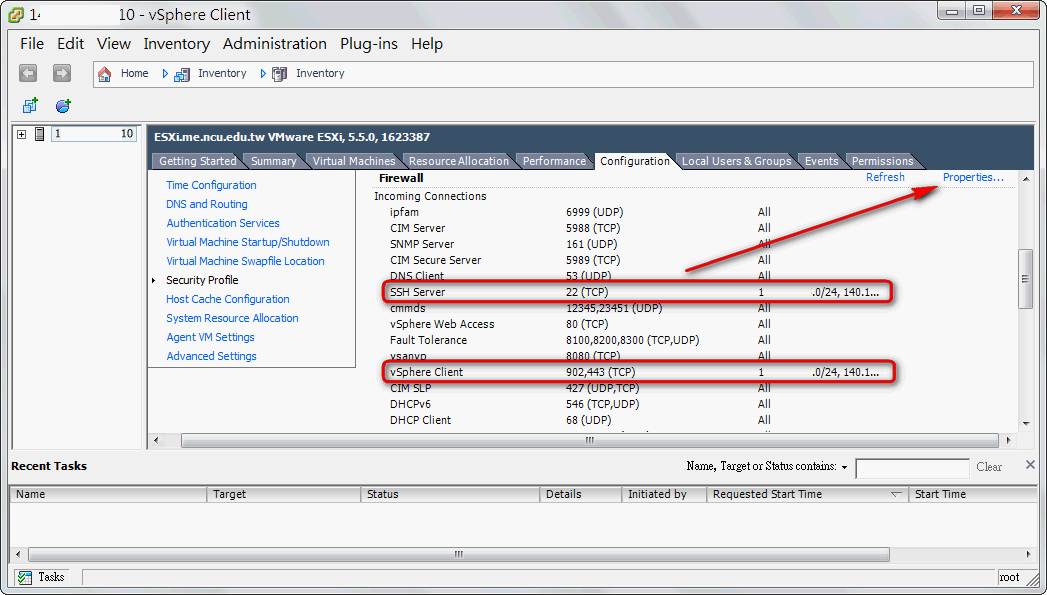Switch to Local Users & Groups tab
The width and height of the screenshot is (1047, 595).
click(x=736, y=161)
